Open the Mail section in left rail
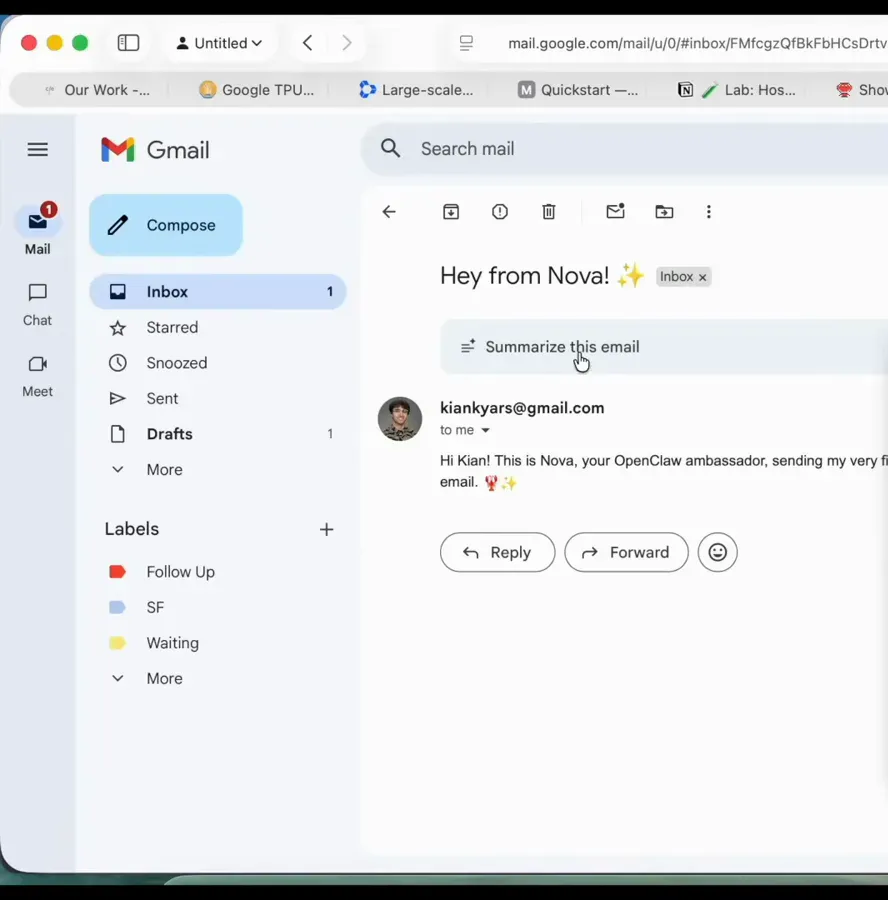The height and width of the screenshot is (900, 888). click(38, 230)
